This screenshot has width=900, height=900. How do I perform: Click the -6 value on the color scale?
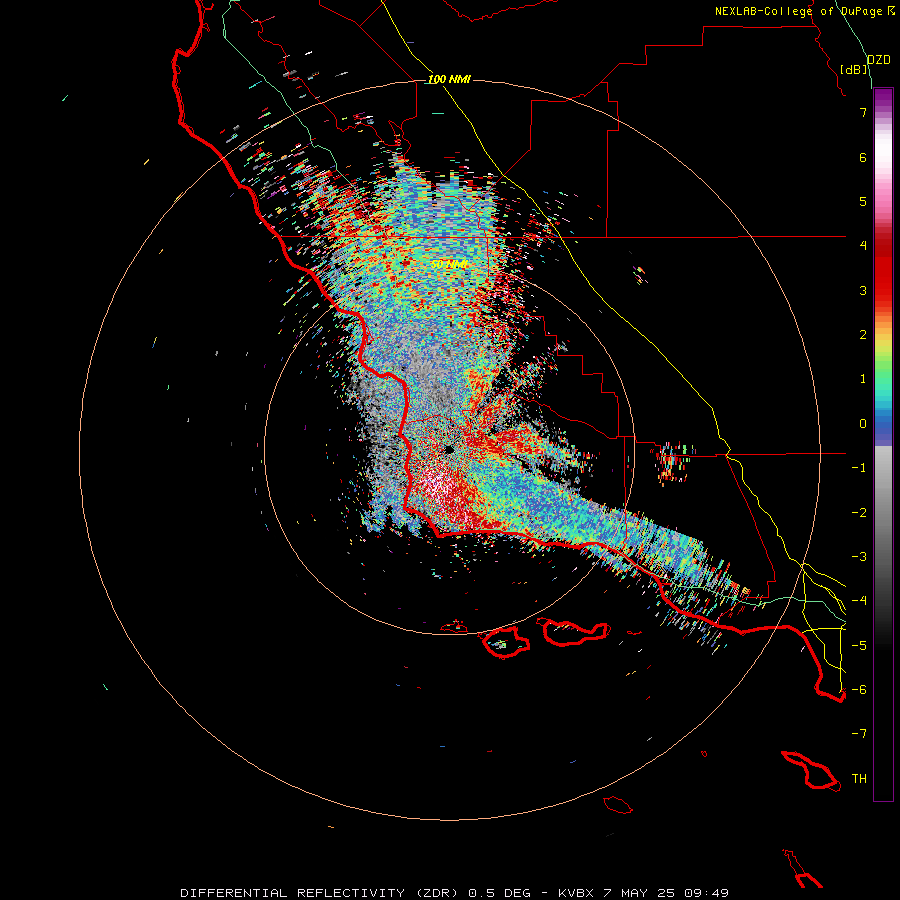(859, 690)
